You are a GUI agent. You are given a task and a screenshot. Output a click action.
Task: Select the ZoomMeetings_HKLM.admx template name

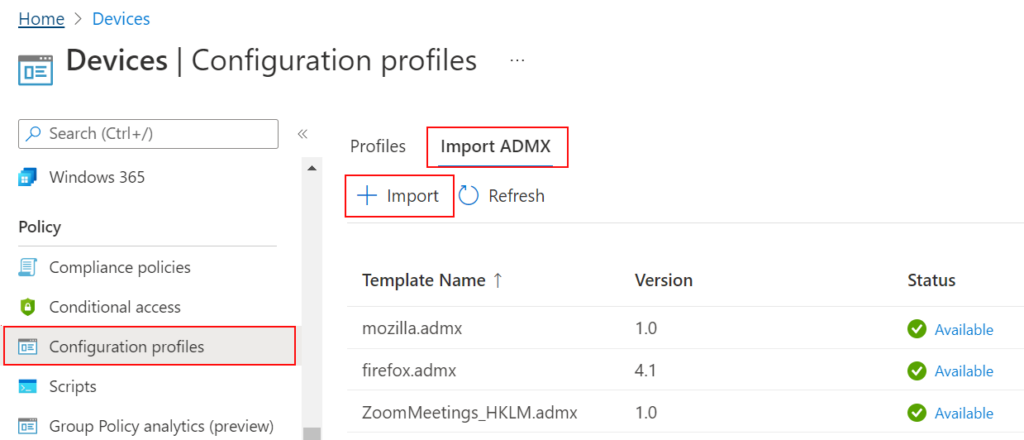470,413
